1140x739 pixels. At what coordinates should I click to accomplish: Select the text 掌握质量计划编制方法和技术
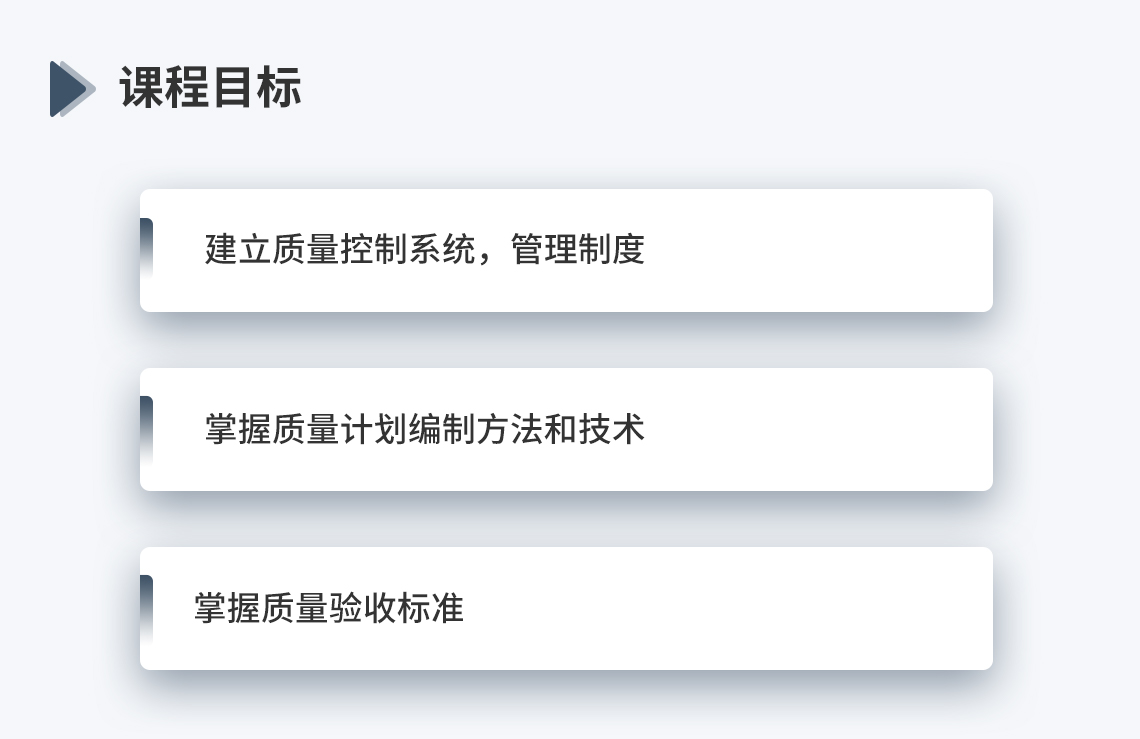pos(425,428)
